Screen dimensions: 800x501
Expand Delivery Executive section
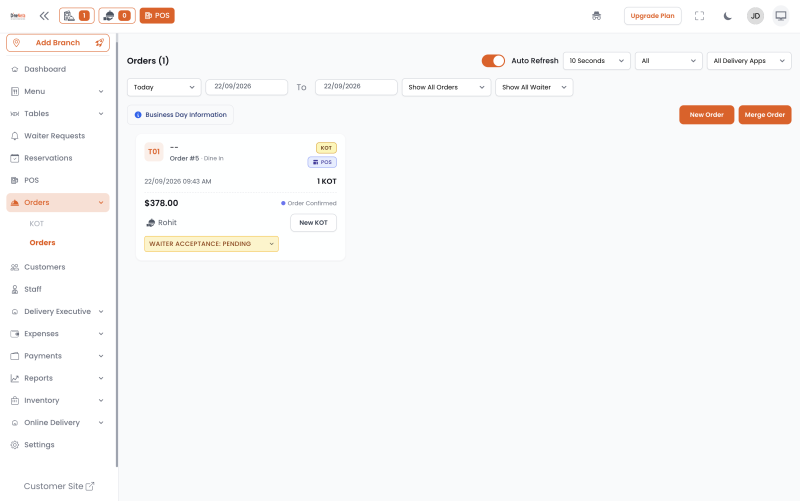(58, 311)
